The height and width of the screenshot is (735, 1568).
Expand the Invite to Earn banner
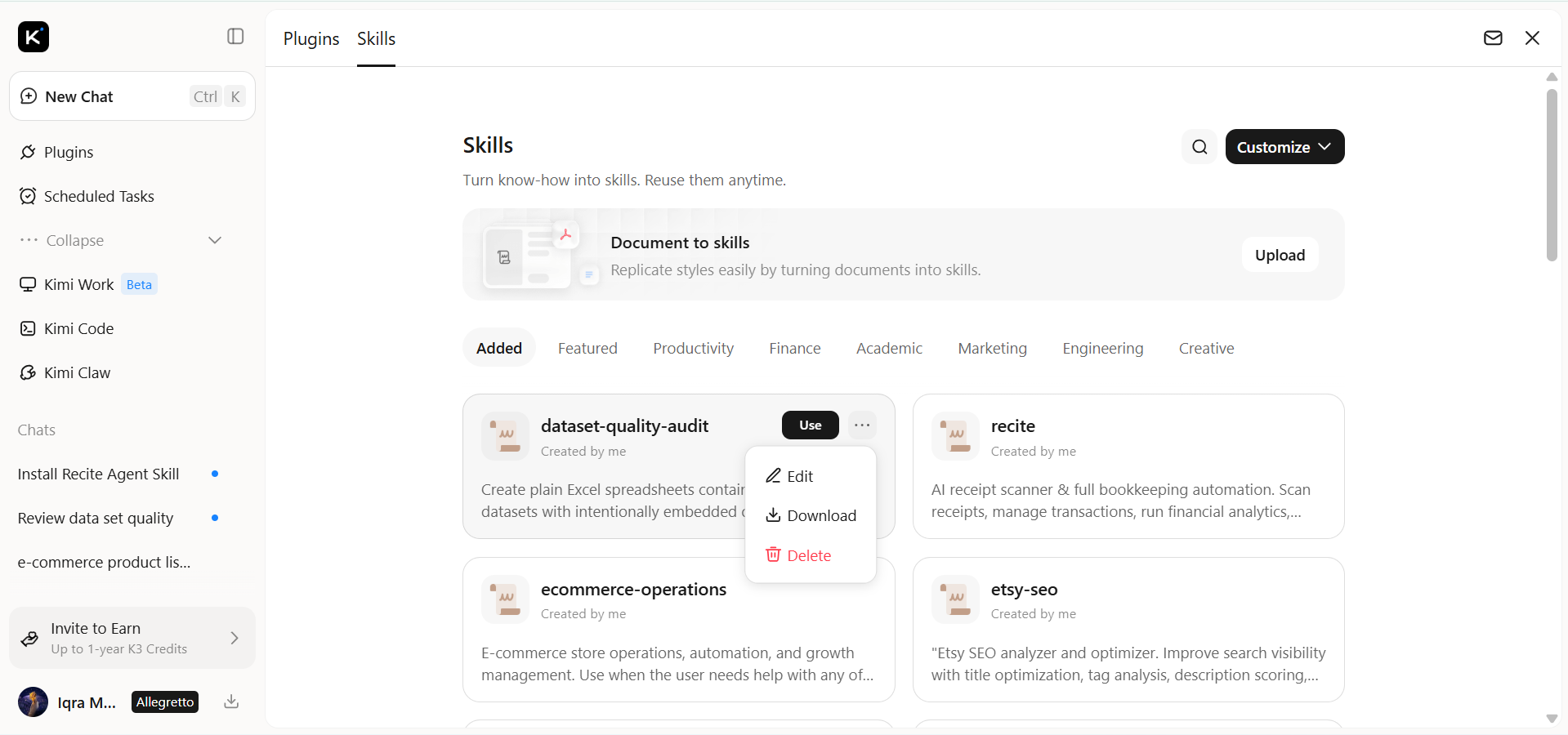tap(132, 638)
